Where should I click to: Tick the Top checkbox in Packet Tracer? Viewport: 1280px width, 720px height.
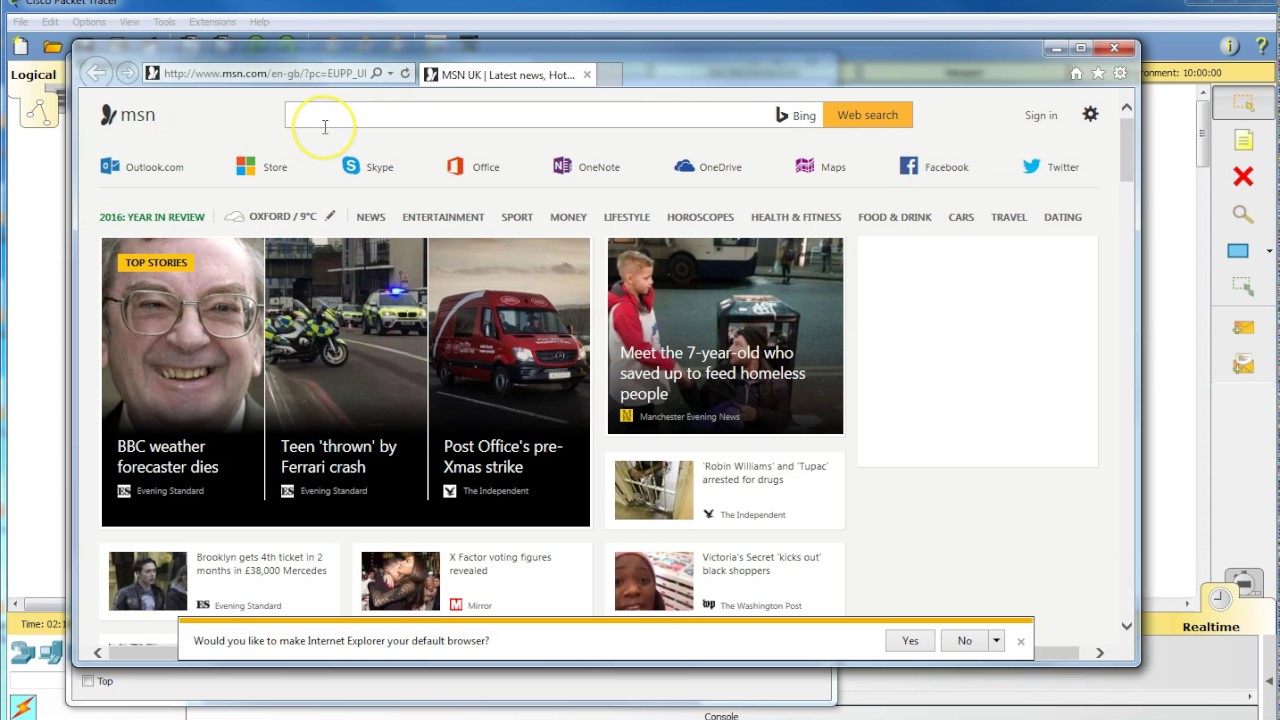(x=88, y=681)
